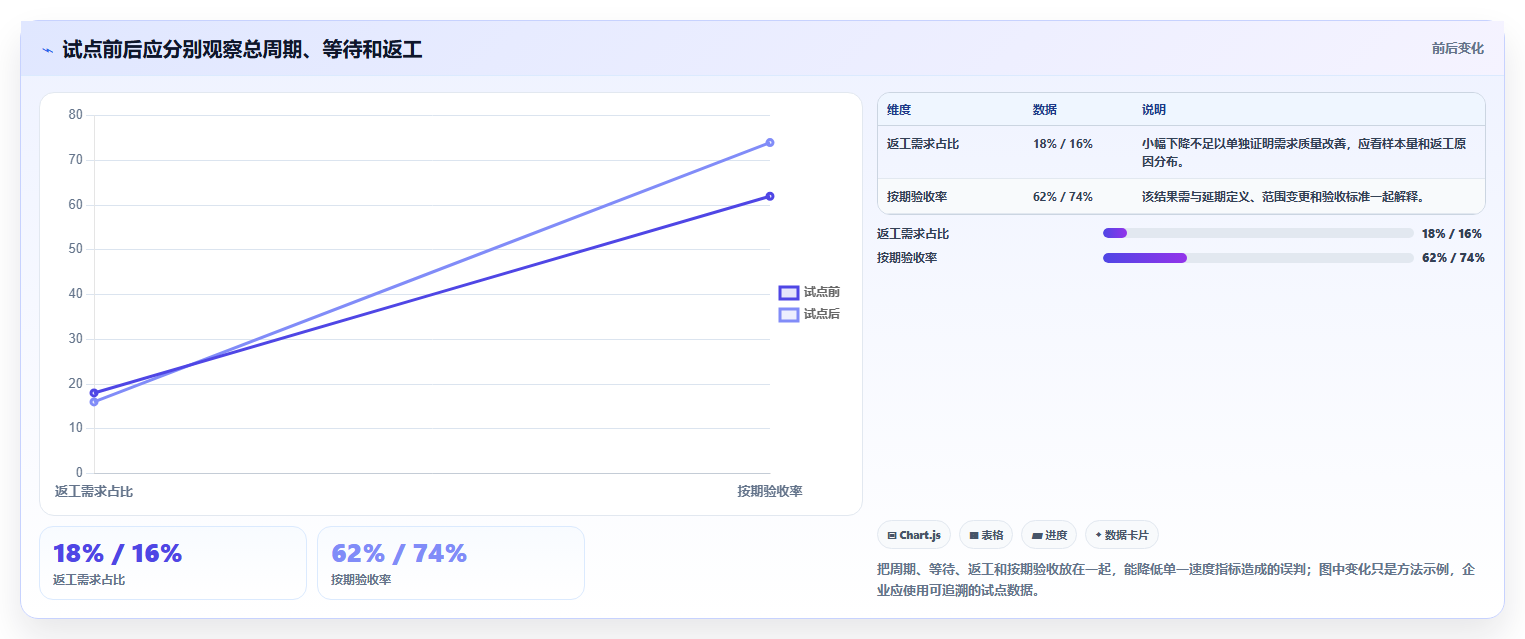
Task: Click the y-axis label 80
Action: pyautogui.click(x=76, y=115)
